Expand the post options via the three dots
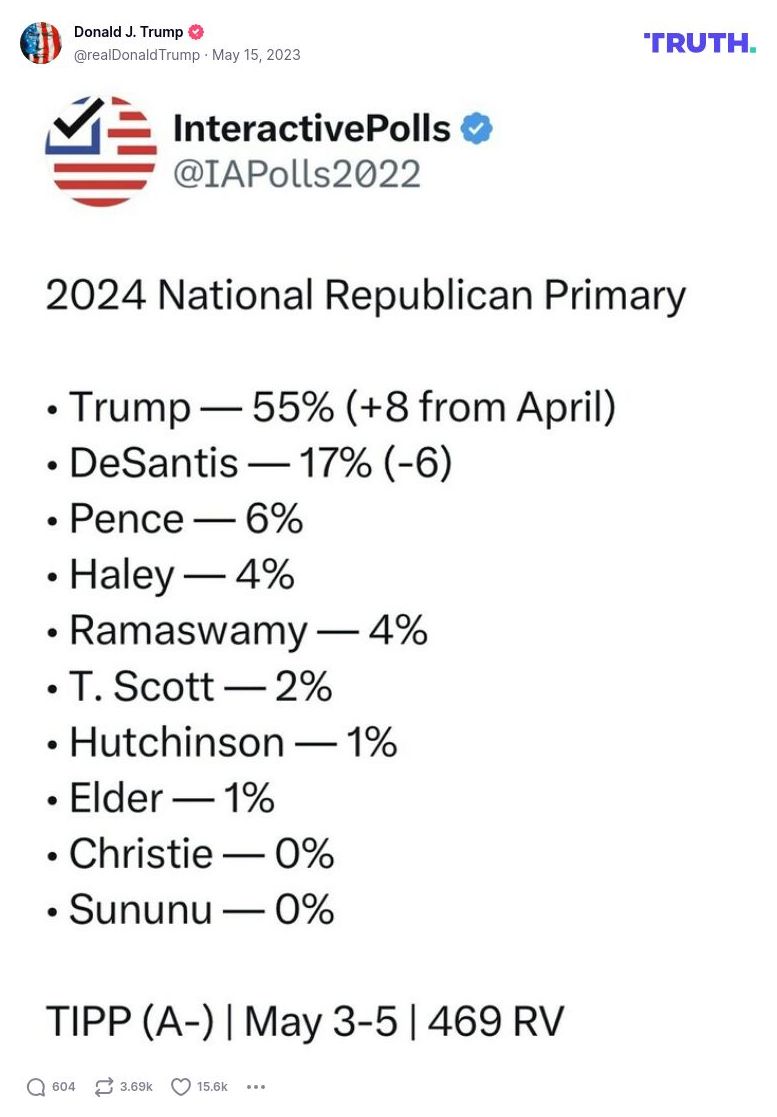The width and height of the screenshot is (777, 1117). 256,1086
